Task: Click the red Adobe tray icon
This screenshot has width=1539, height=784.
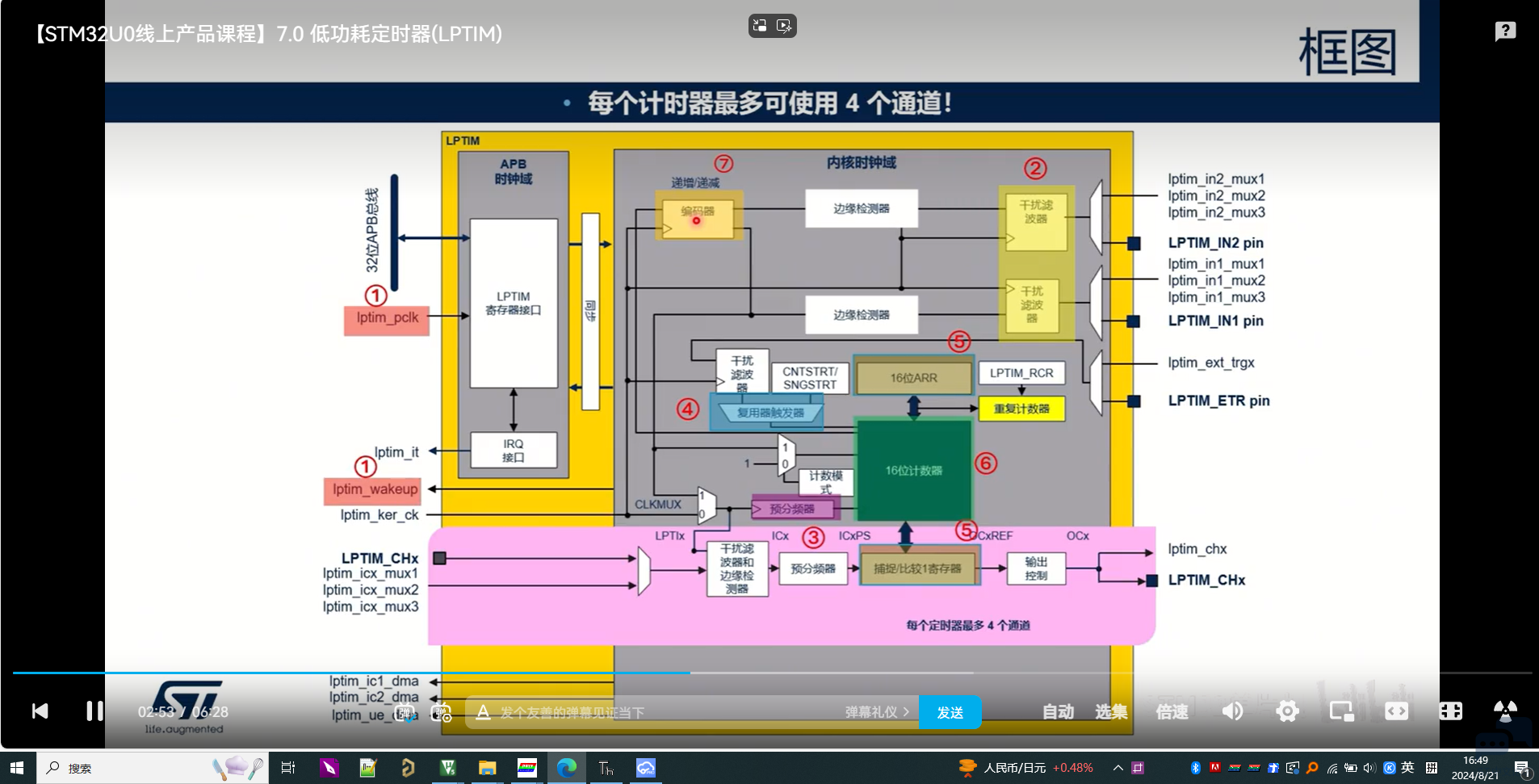Action: coord(1214,768)
